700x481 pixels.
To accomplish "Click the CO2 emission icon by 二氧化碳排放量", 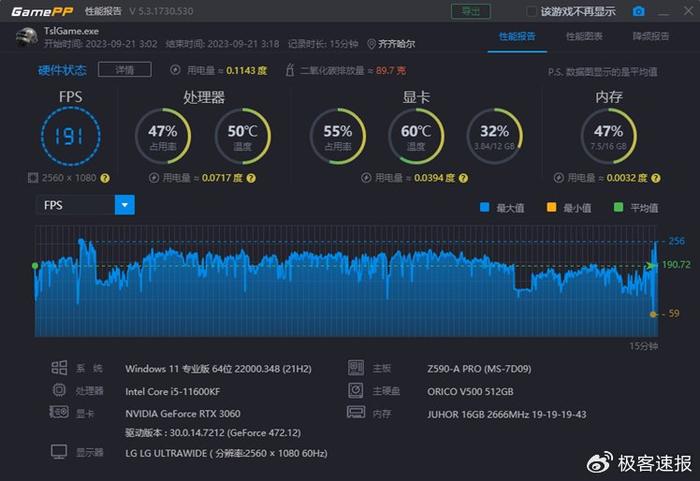I will 290,70.
